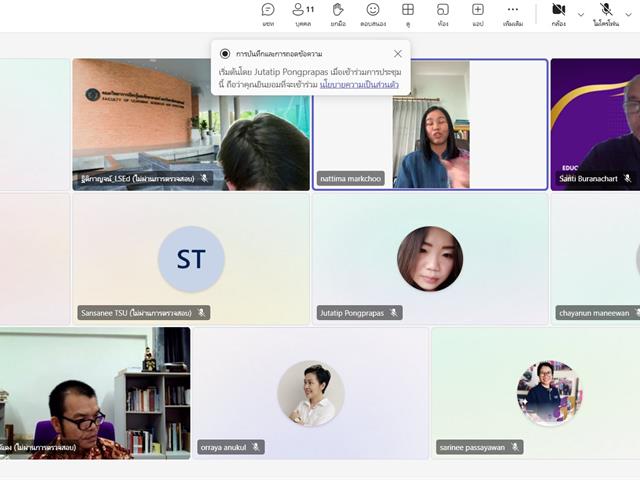640x480 pixels.
Task: Select sarinee passayawan's participant tile
Action: (535, 393)
